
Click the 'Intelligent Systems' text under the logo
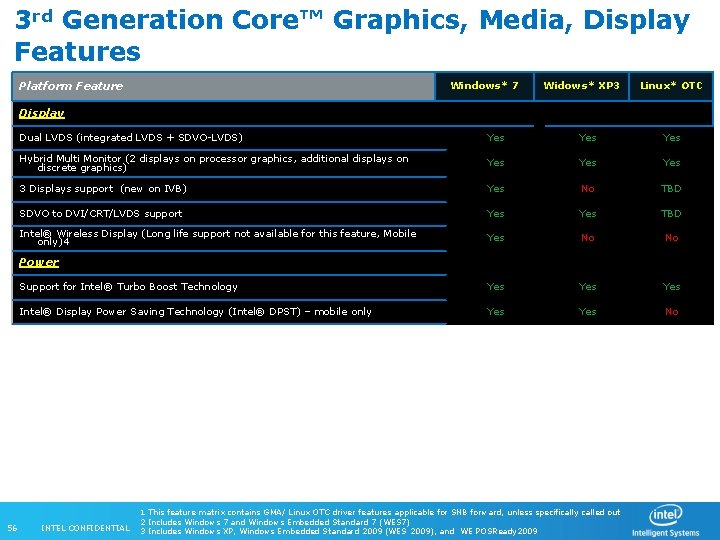coord(665,533)
